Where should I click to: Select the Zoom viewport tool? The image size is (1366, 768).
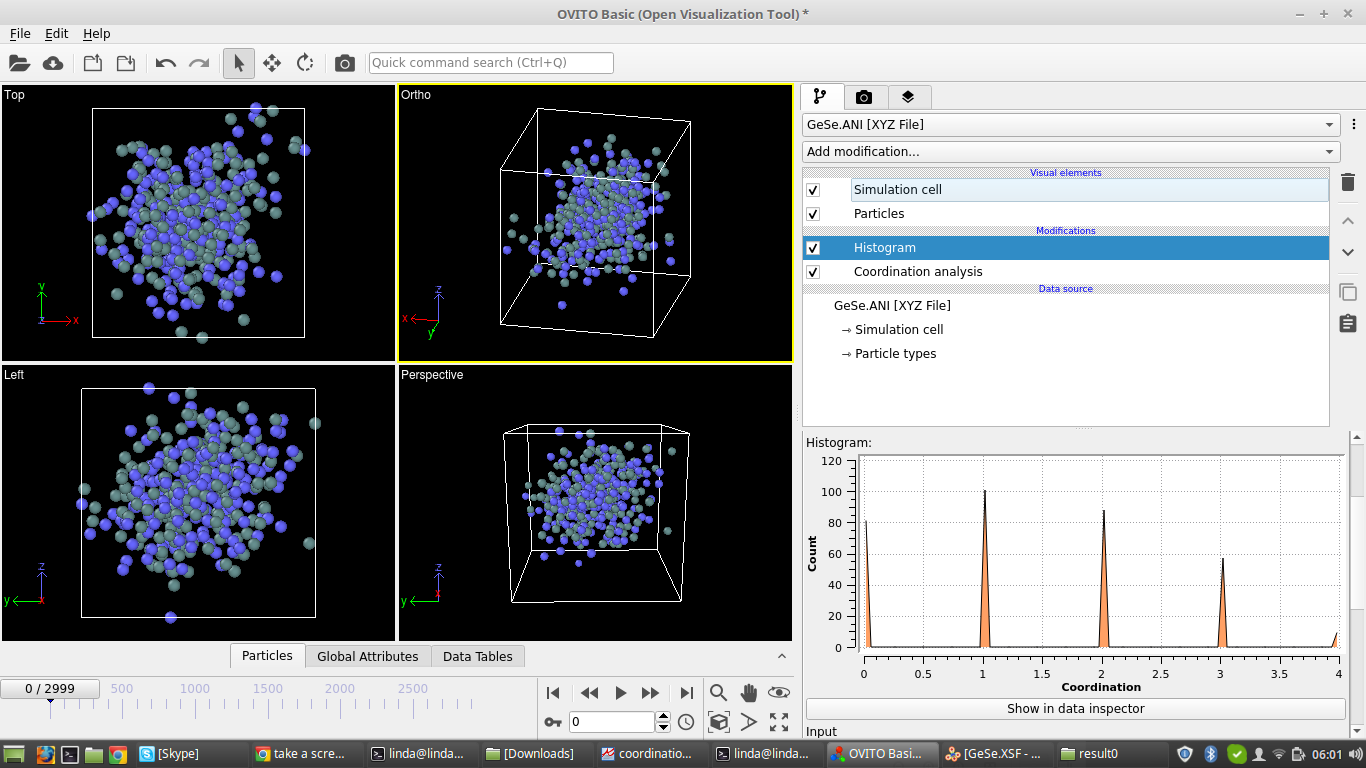point(718,692)
